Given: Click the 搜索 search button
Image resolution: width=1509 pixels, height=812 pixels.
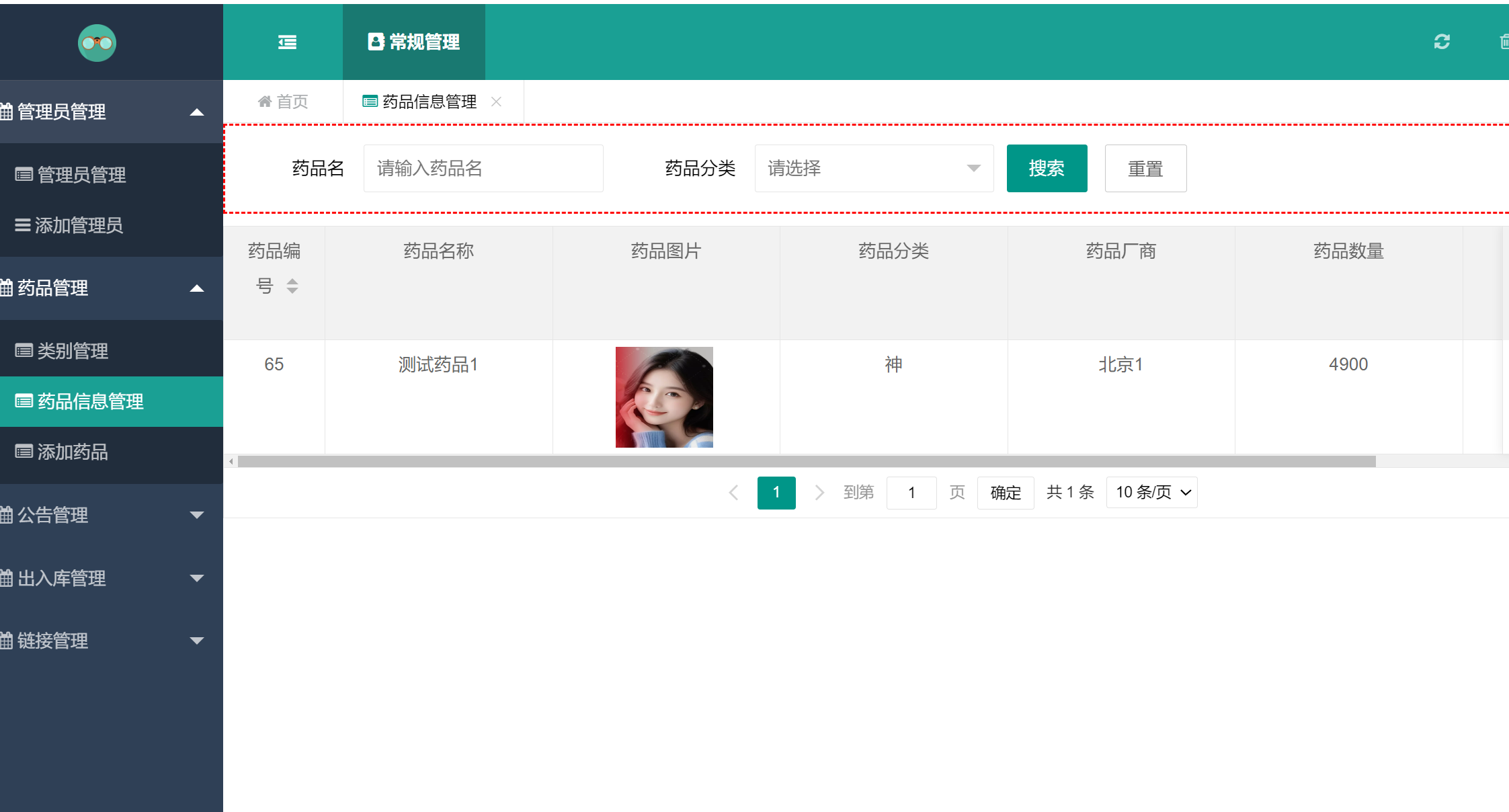Looking at the screenshot, I should tap(1047, 168).
